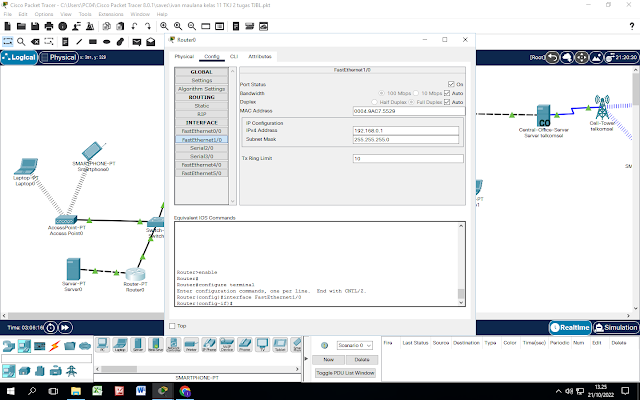The image size is (640, 400).
Task: Click New scenario button
Action: tap(329, 360)
